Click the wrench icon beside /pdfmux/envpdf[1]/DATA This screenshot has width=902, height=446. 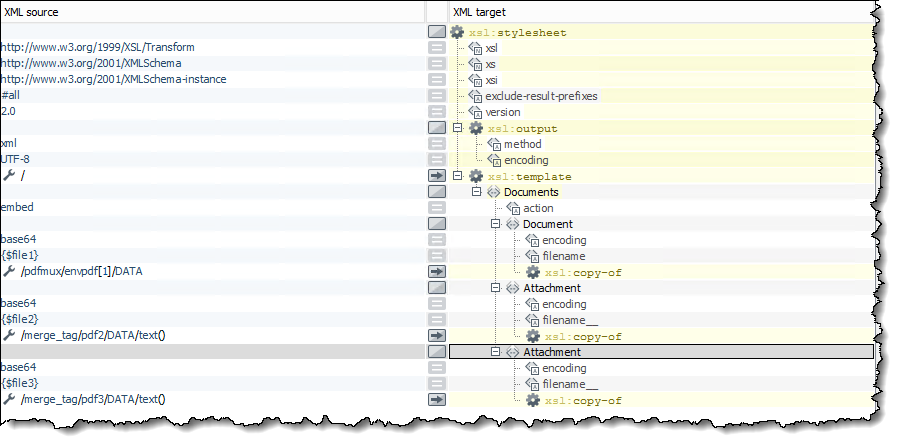(9, 272)
